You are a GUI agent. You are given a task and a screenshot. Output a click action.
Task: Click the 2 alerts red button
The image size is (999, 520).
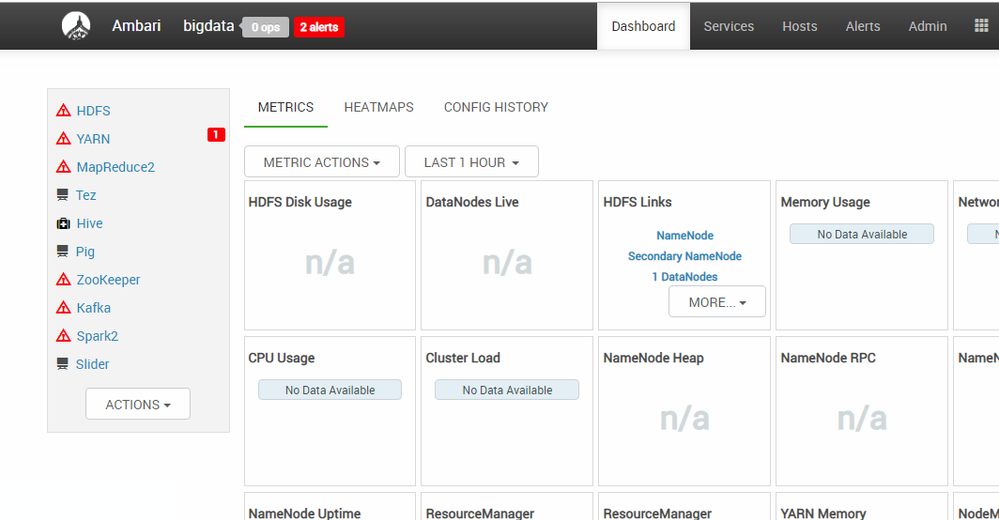coord(319,27)
